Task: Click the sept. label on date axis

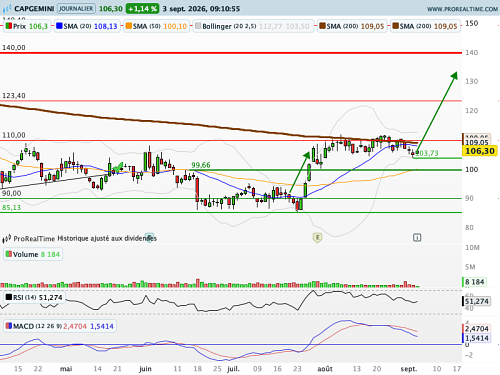Action: coord(409,369)
